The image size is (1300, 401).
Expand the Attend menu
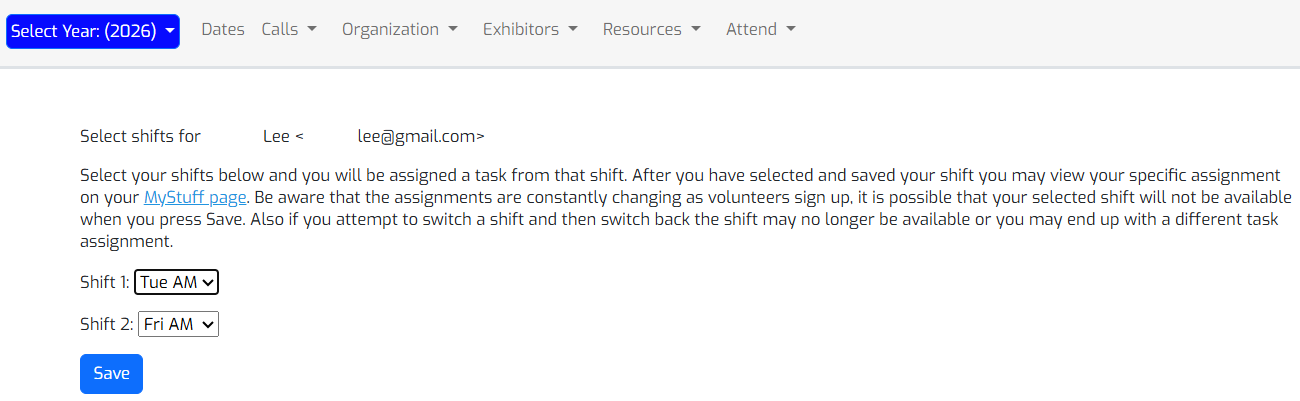click(761, 29)
